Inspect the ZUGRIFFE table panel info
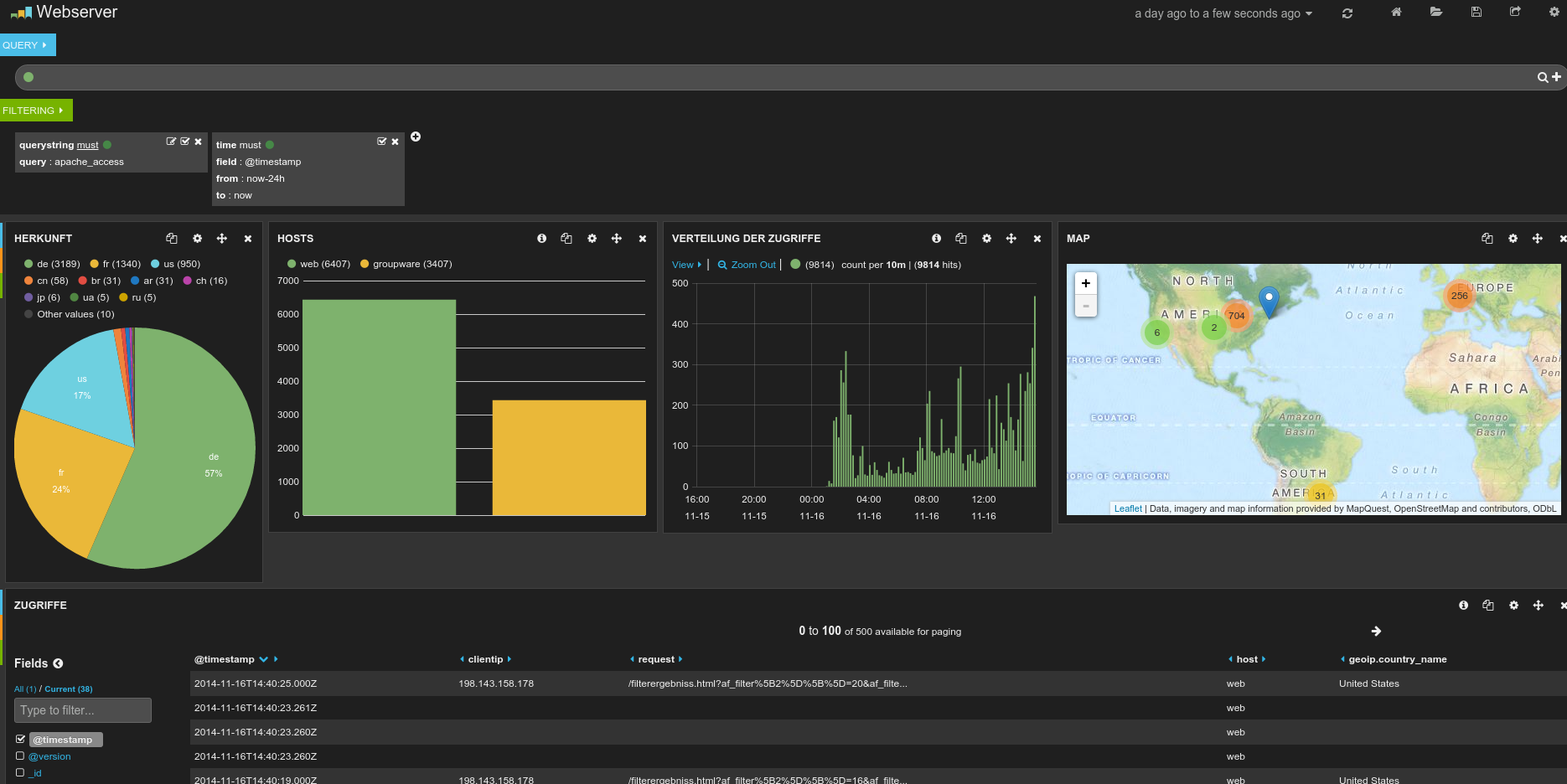This screenshot has height=784, width=1567. click(x=1464, y=606)
